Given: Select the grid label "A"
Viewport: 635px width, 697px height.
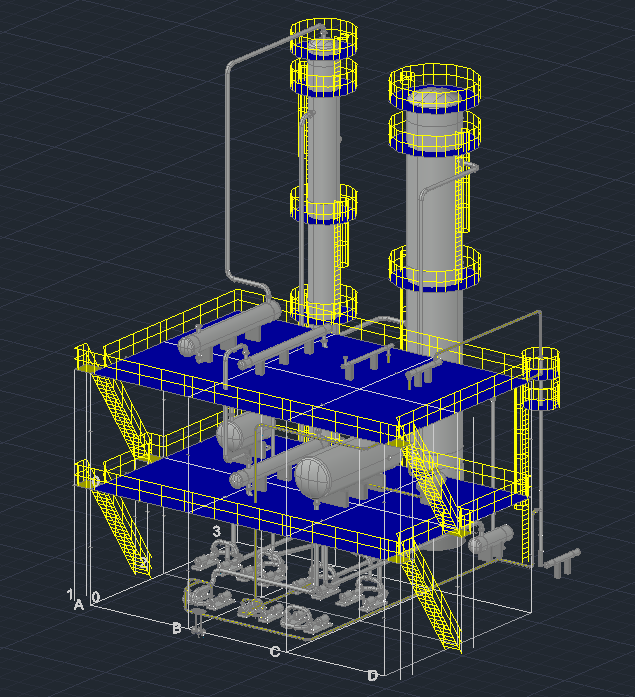Looking at the screenshot, I should pos(79,605).
